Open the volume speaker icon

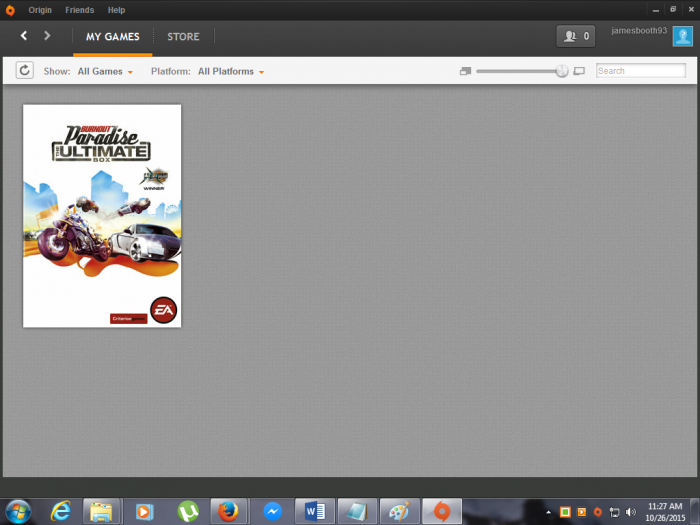point(631,512)
